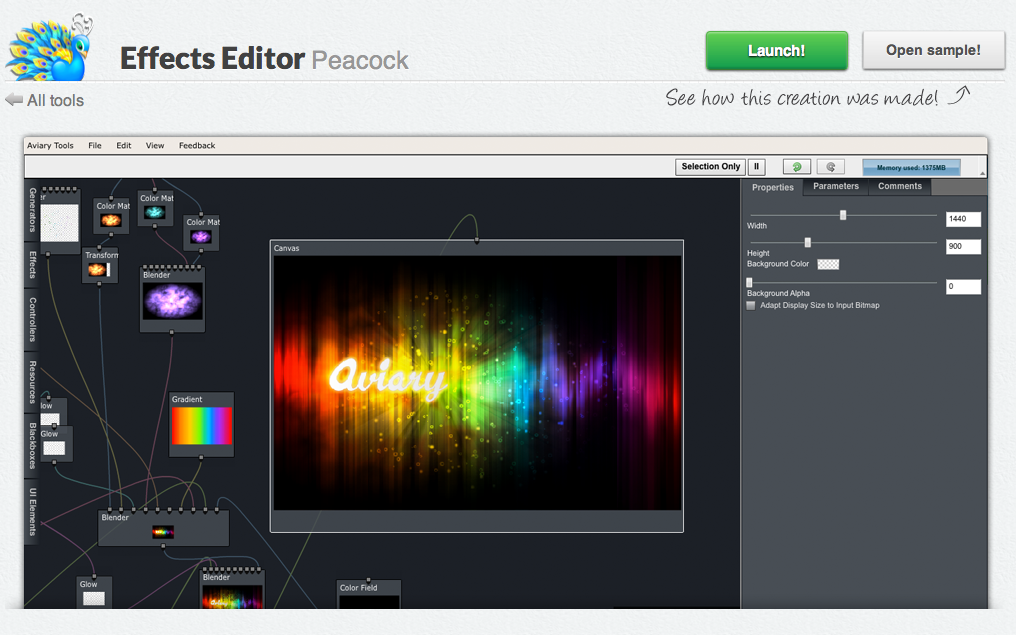Image resolution: width=1016 pixels, height=635 pixels.
Task: Click the gray redo render icon
Action: click(x=831, y=167)
